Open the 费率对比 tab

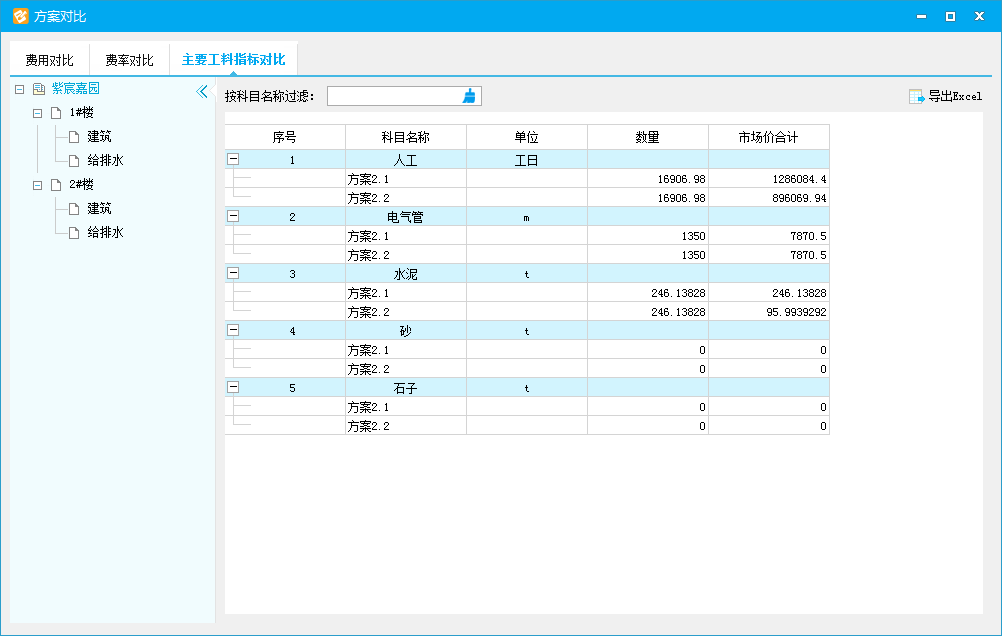129,60
